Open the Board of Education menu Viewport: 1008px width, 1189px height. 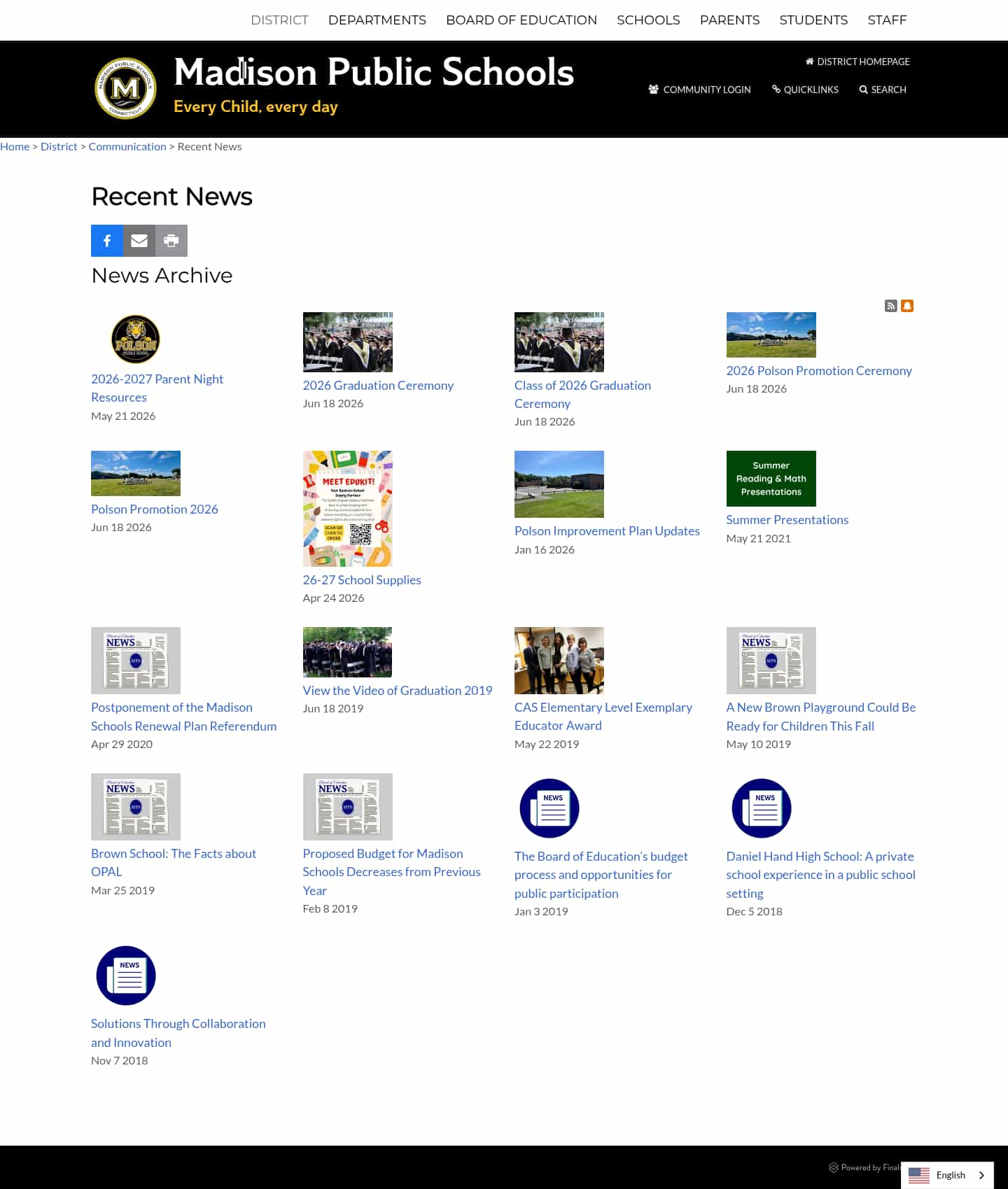tap(521, 20)
